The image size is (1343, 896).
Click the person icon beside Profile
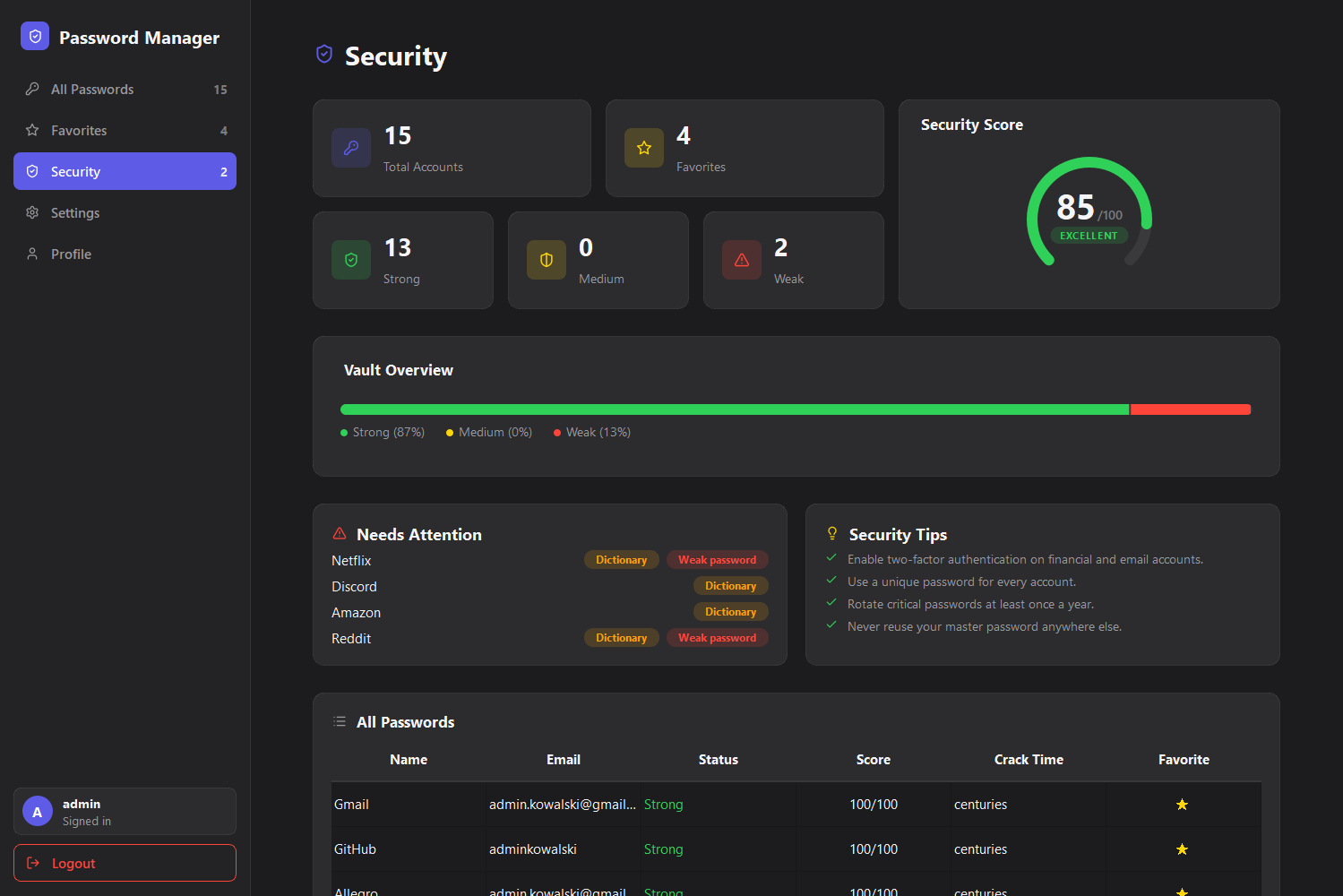pos(32,254)
